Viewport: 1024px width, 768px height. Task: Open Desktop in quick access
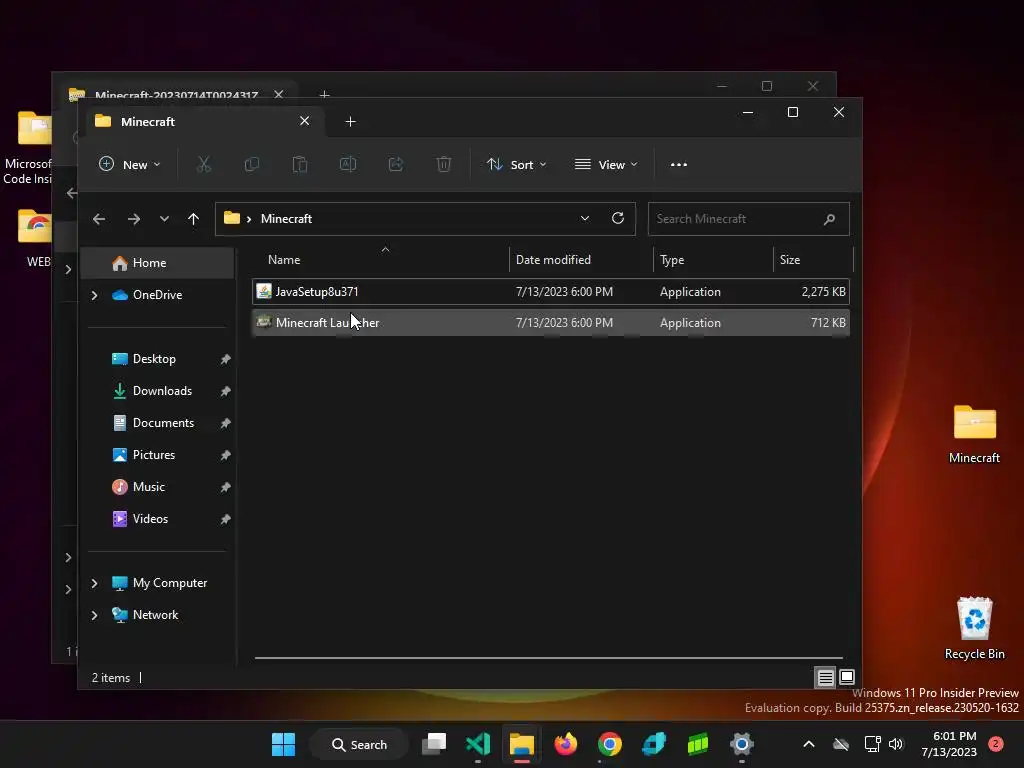click(x=154, y=359)
